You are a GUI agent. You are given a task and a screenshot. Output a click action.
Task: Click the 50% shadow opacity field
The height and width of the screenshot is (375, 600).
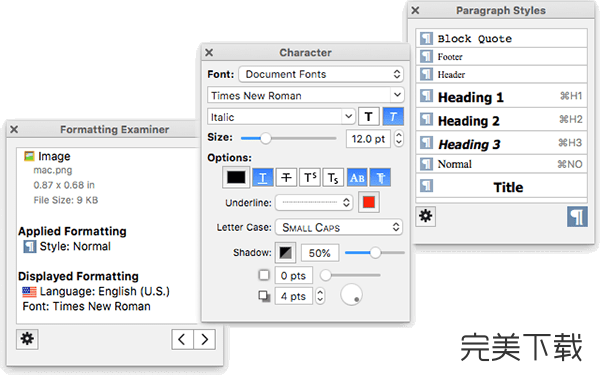click(x=320, y=253)
